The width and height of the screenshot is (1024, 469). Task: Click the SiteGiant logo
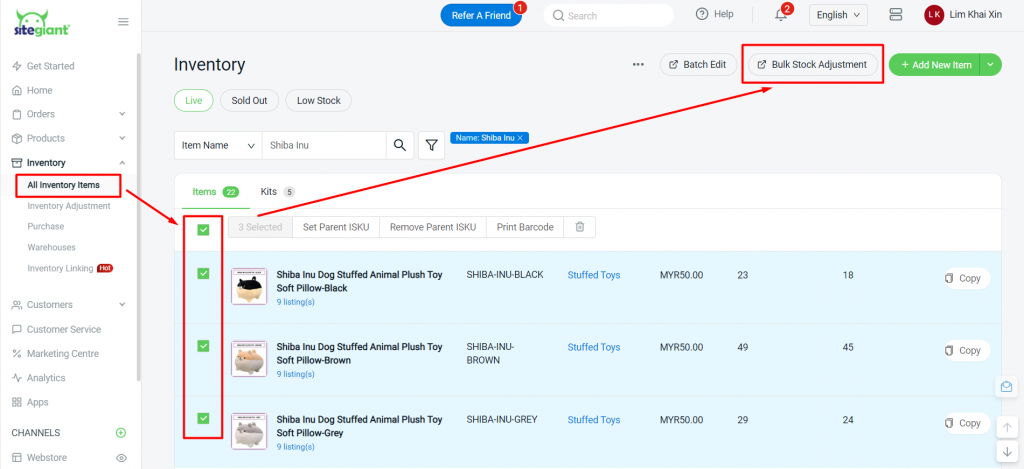[42, 23]
